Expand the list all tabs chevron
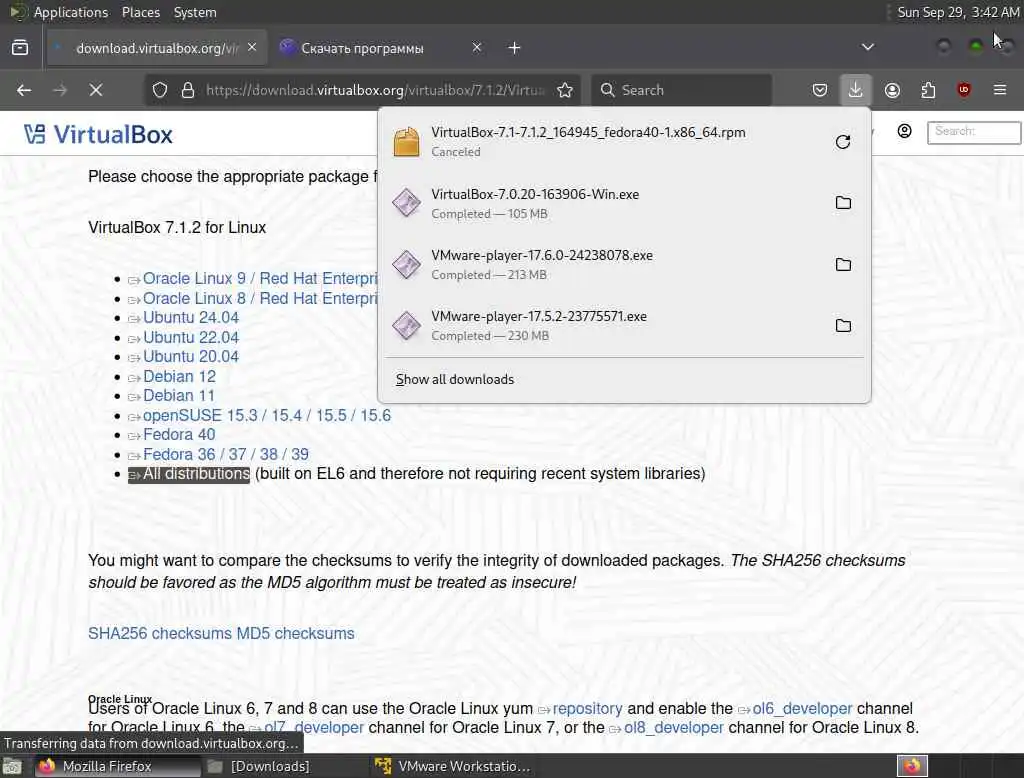The height and width of the screenshot is (778, 1024). [867, 47]
